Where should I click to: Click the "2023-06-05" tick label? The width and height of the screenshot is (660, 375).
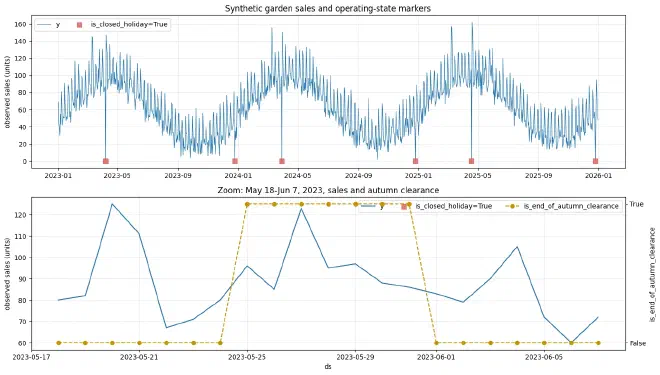click(x=544, y=357)
